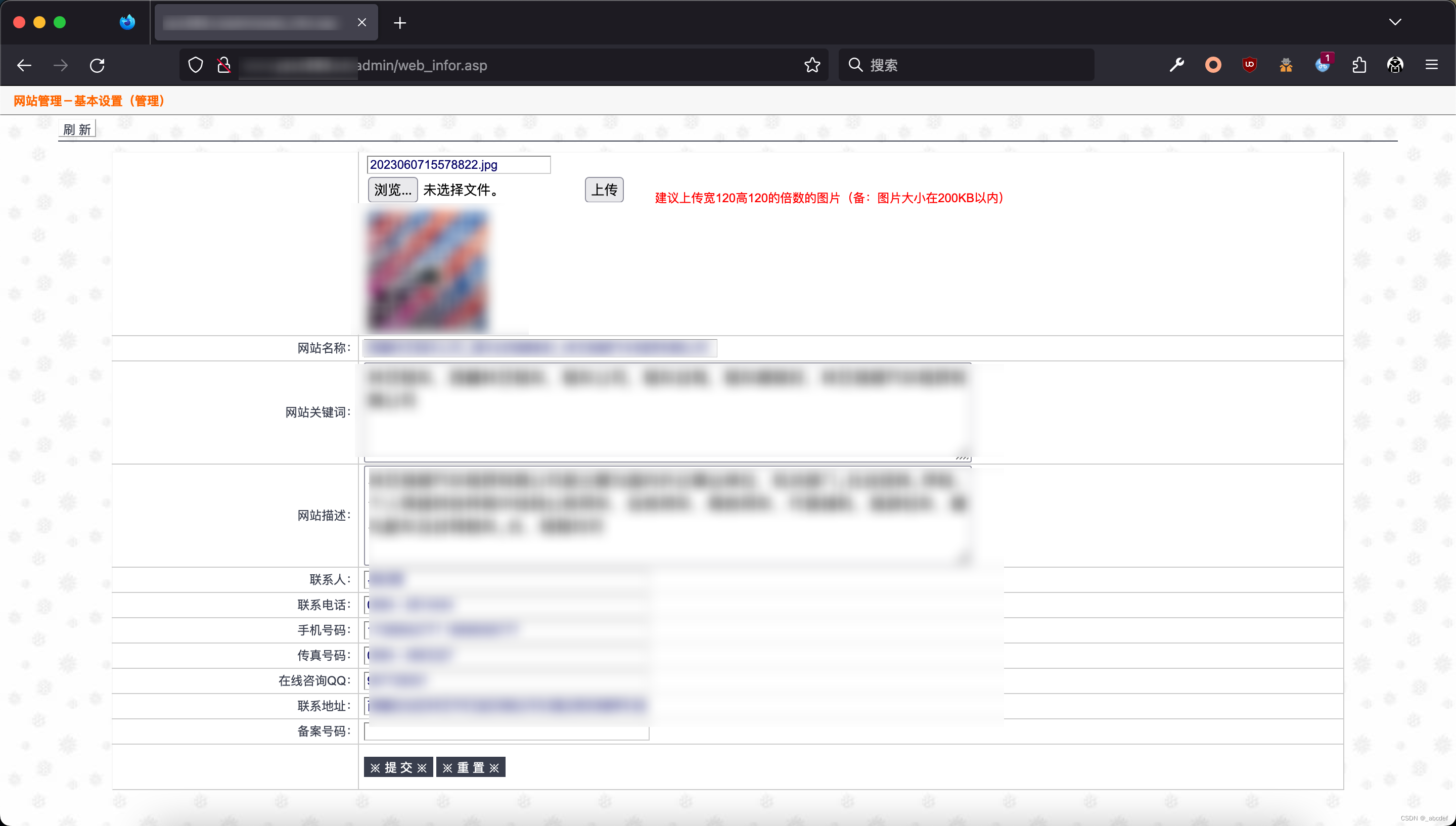Viewport: 1456px width, 826px height.
Task: Click the ※重置※ reset button
Action: click(470, 767)
